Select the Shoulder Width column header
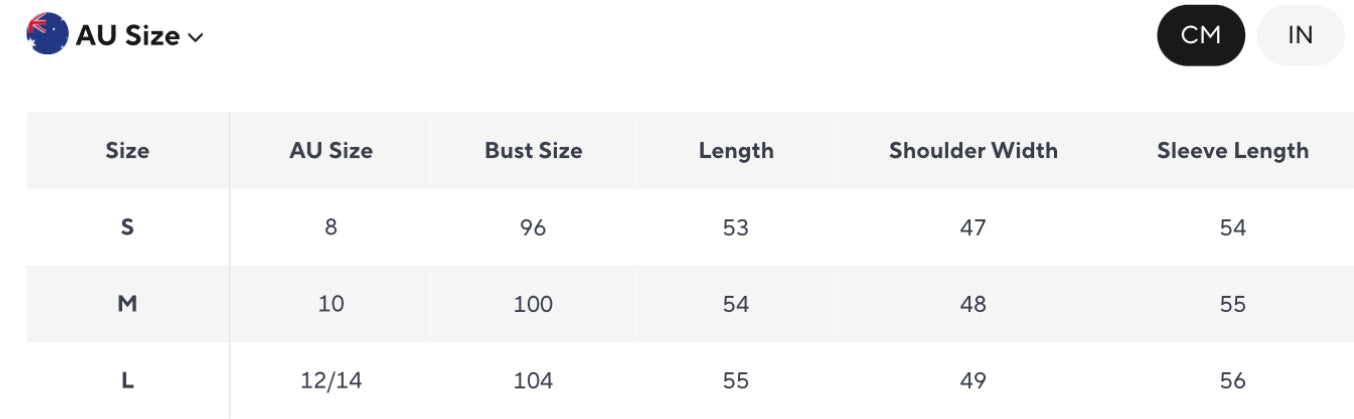The image size is (1354, 419). click(973, 151)
